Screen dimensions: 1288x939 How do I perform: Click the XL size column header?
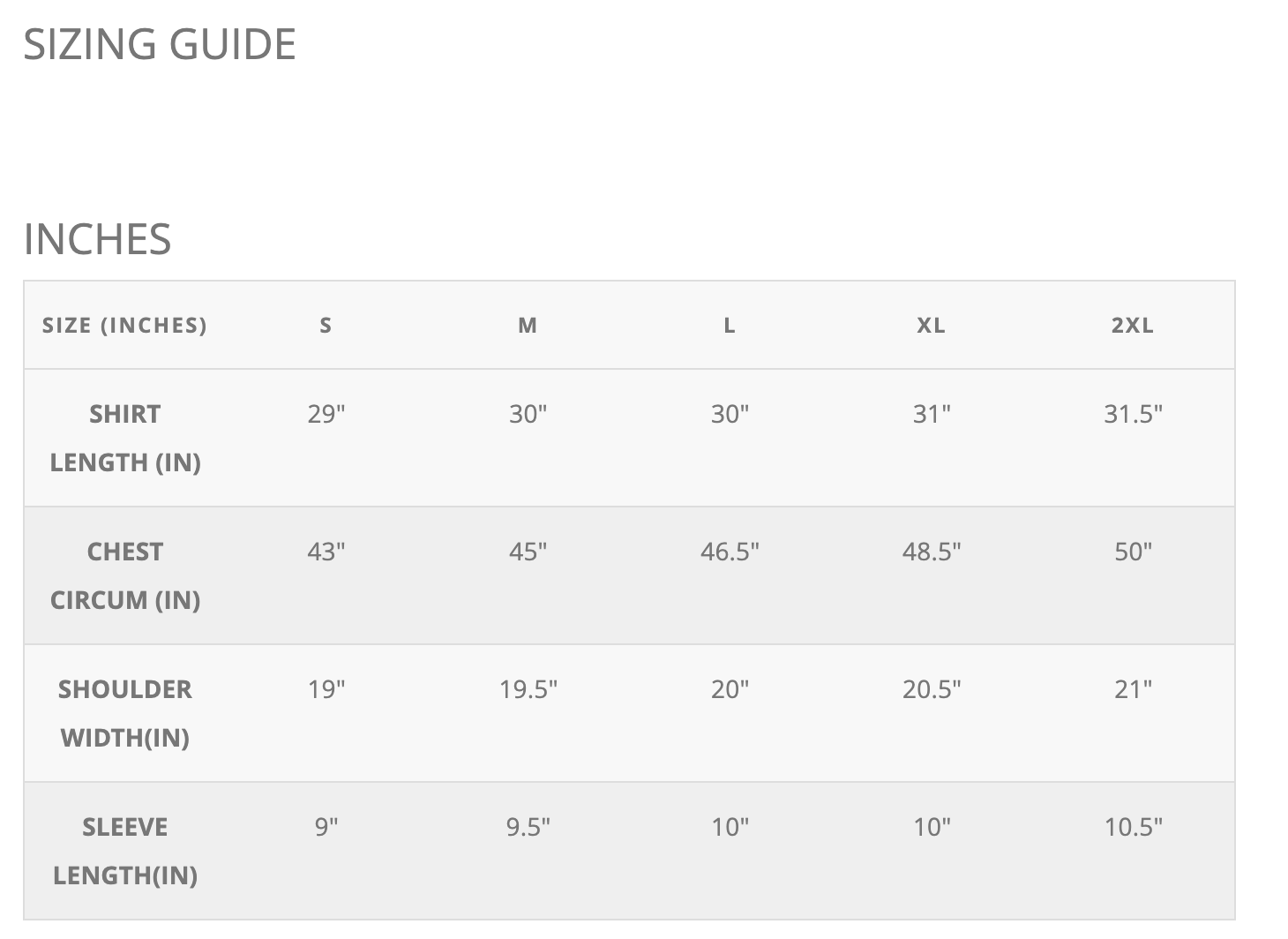point(931,326)
